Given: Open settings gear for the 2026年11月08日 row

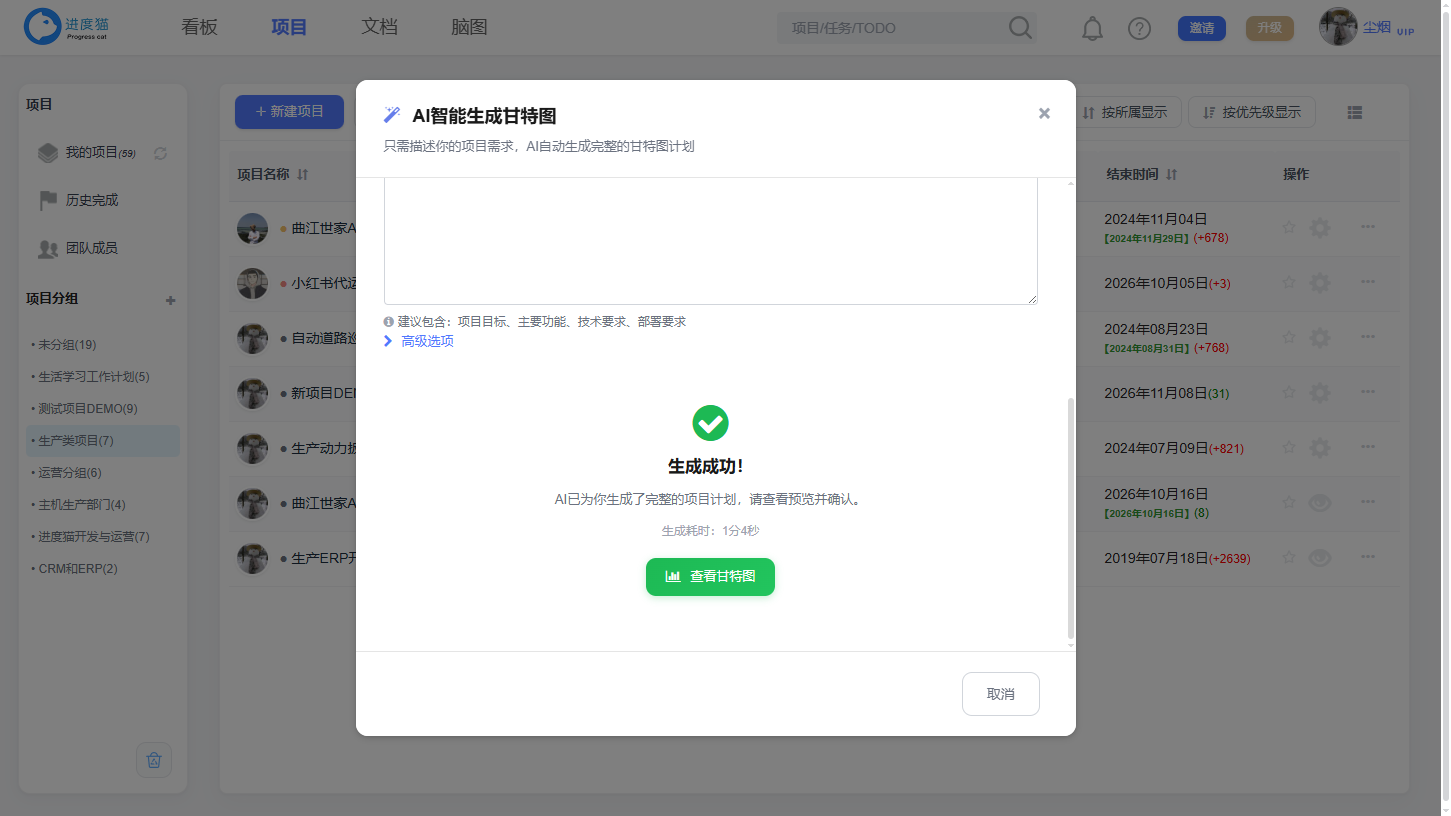Looking at the screenshot, I should (1320, 393).
